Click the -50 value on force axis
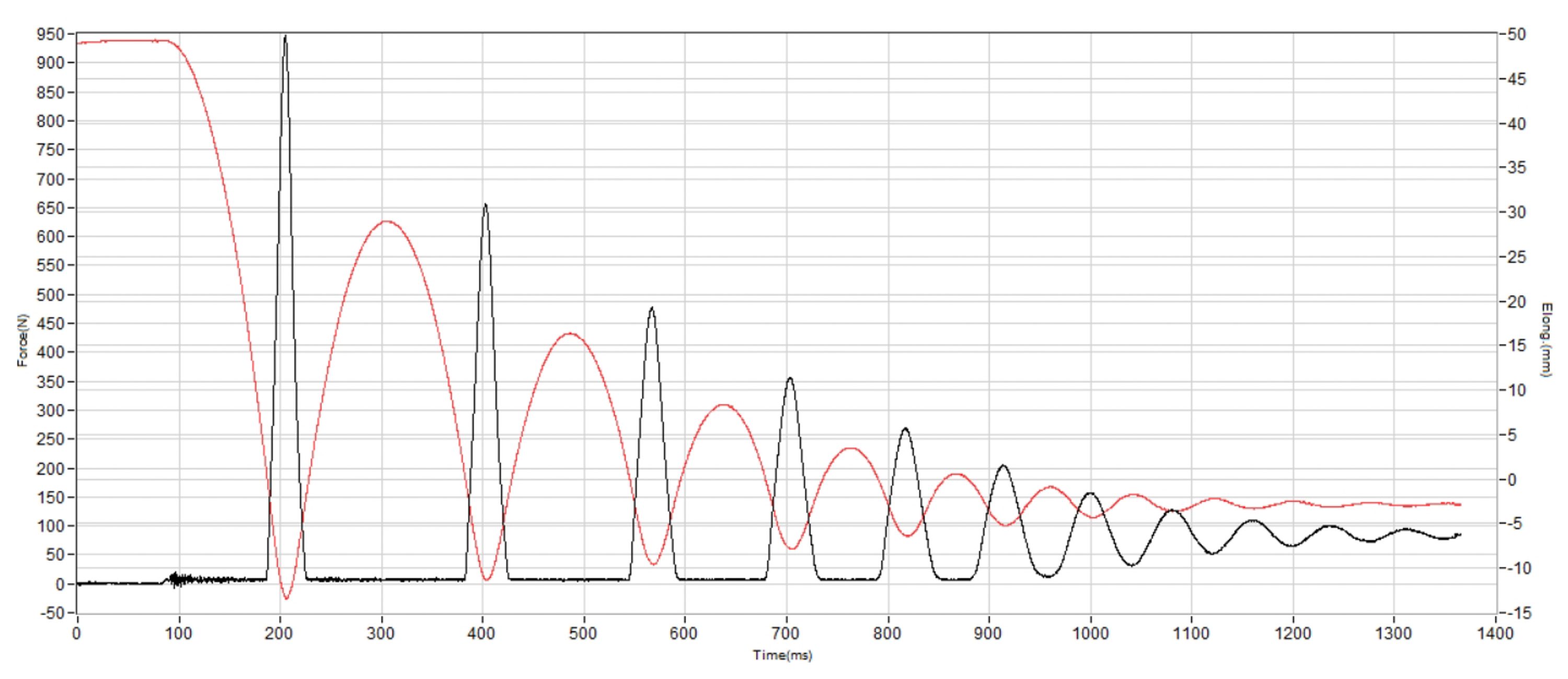Screen dimensions: 1568x679 [52, 613]
